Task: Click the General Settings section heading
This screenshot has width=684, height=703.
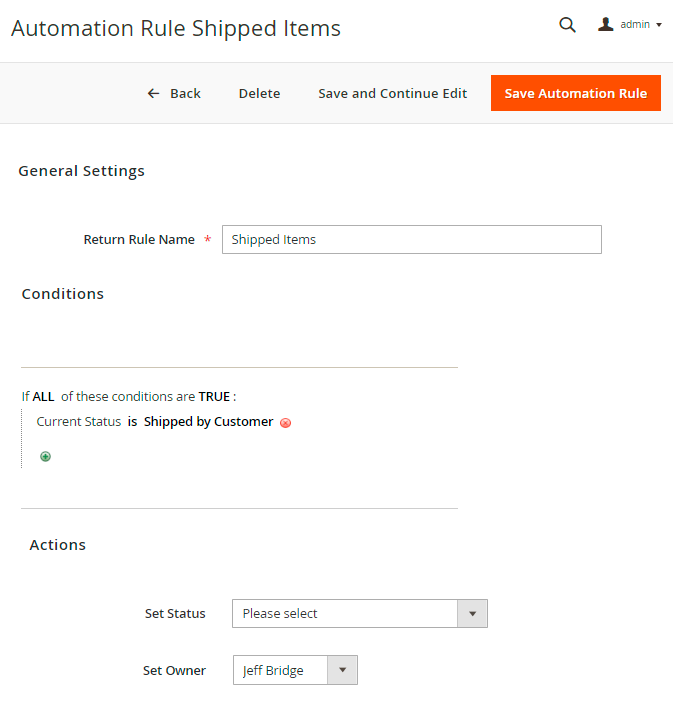Action: click(81, 171)
